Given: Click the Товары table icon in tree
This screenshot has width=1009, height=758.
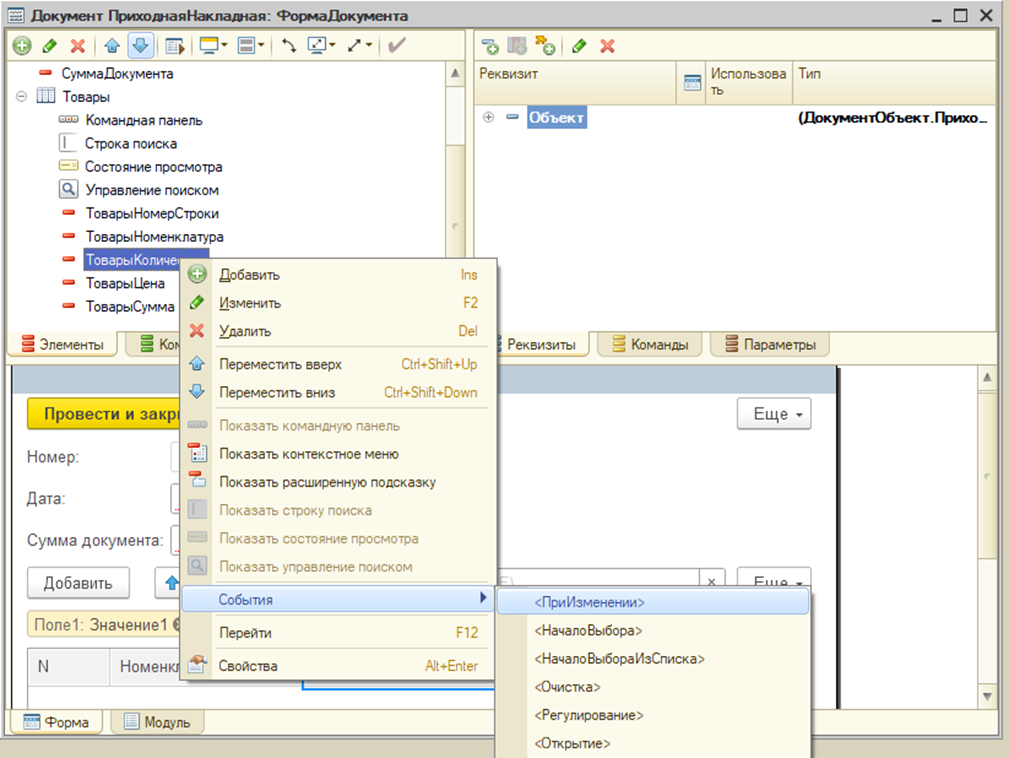Looking at the screenshot, I should tap(46, 97).
